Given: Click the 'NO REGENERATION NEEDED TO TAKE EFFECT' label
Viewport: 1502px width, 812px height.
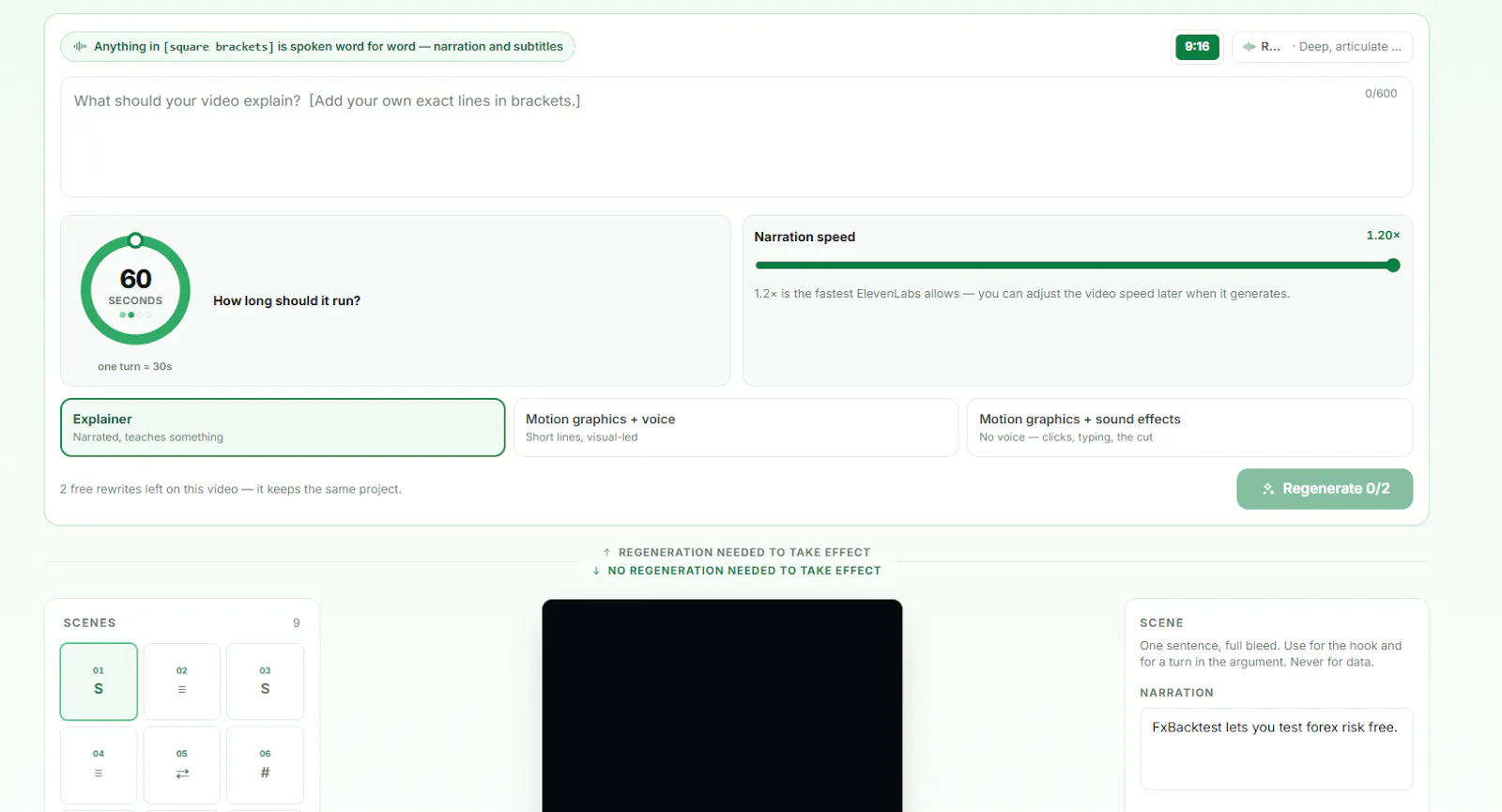Looking at the screenshot, I should point(743,571).
